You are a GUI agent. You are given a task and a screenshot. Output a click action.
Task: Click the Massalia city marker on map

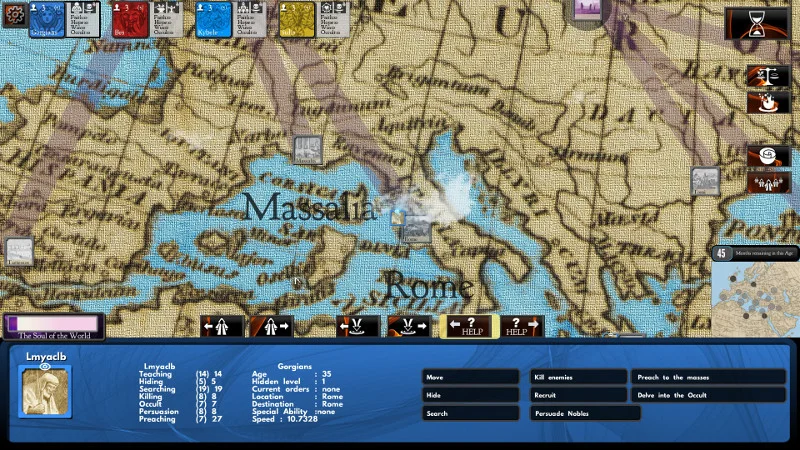[308, 150]
